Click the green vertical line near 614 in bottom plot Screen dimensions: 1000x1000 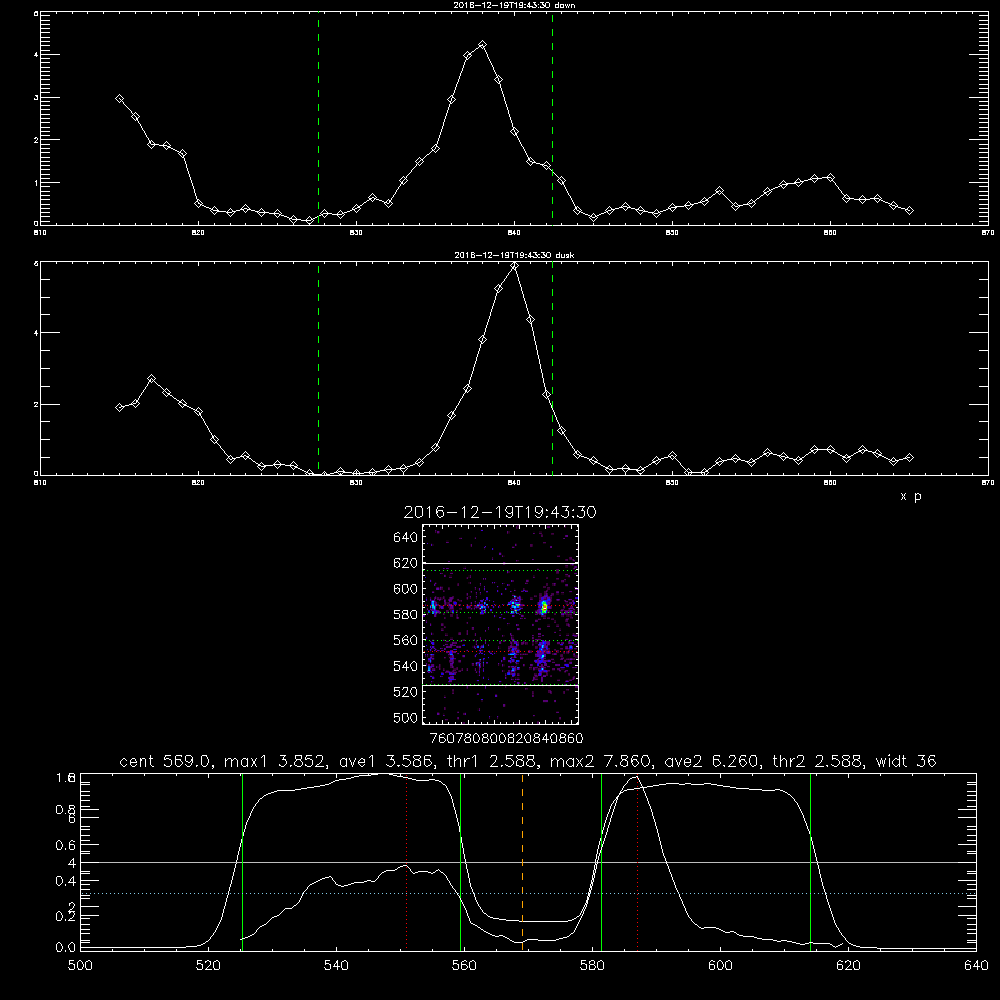pyautogui.click(x=811, y=861)
